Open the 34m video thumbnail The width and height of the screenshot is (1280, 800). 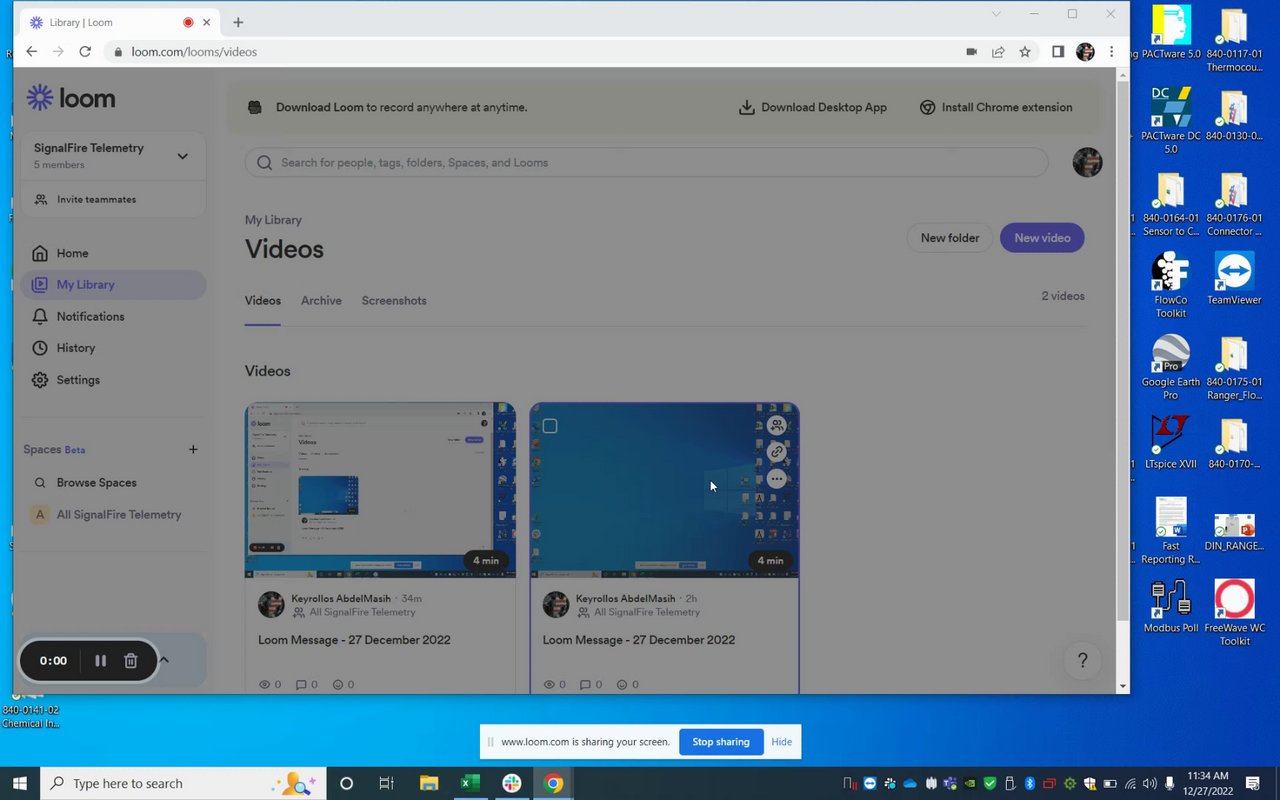tap(380, 490)
